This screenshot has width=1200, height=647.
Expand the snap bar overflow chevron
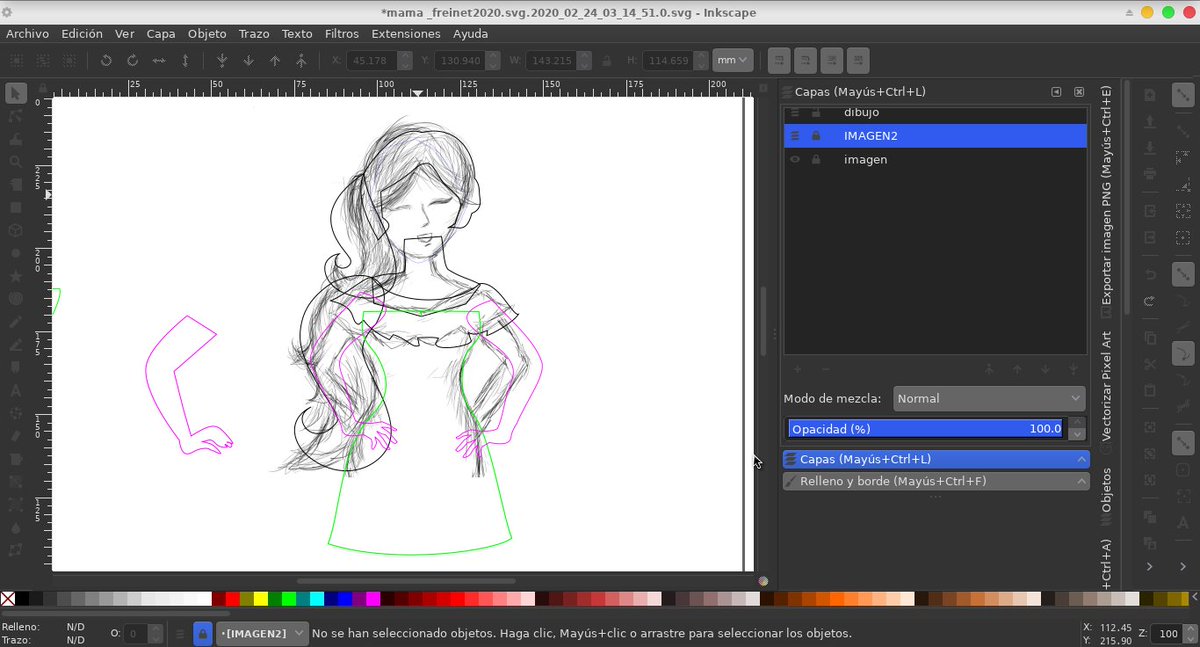(x=1184, y=567)
